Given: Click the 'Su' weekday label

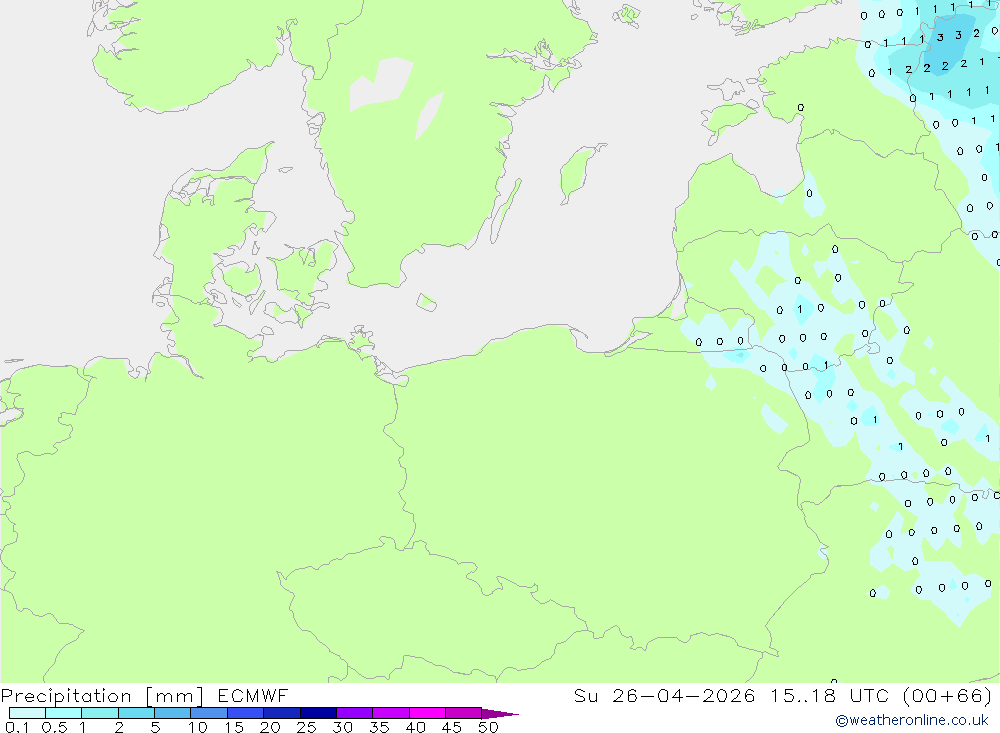Looking at the screenshot, I should coord(585,695).
